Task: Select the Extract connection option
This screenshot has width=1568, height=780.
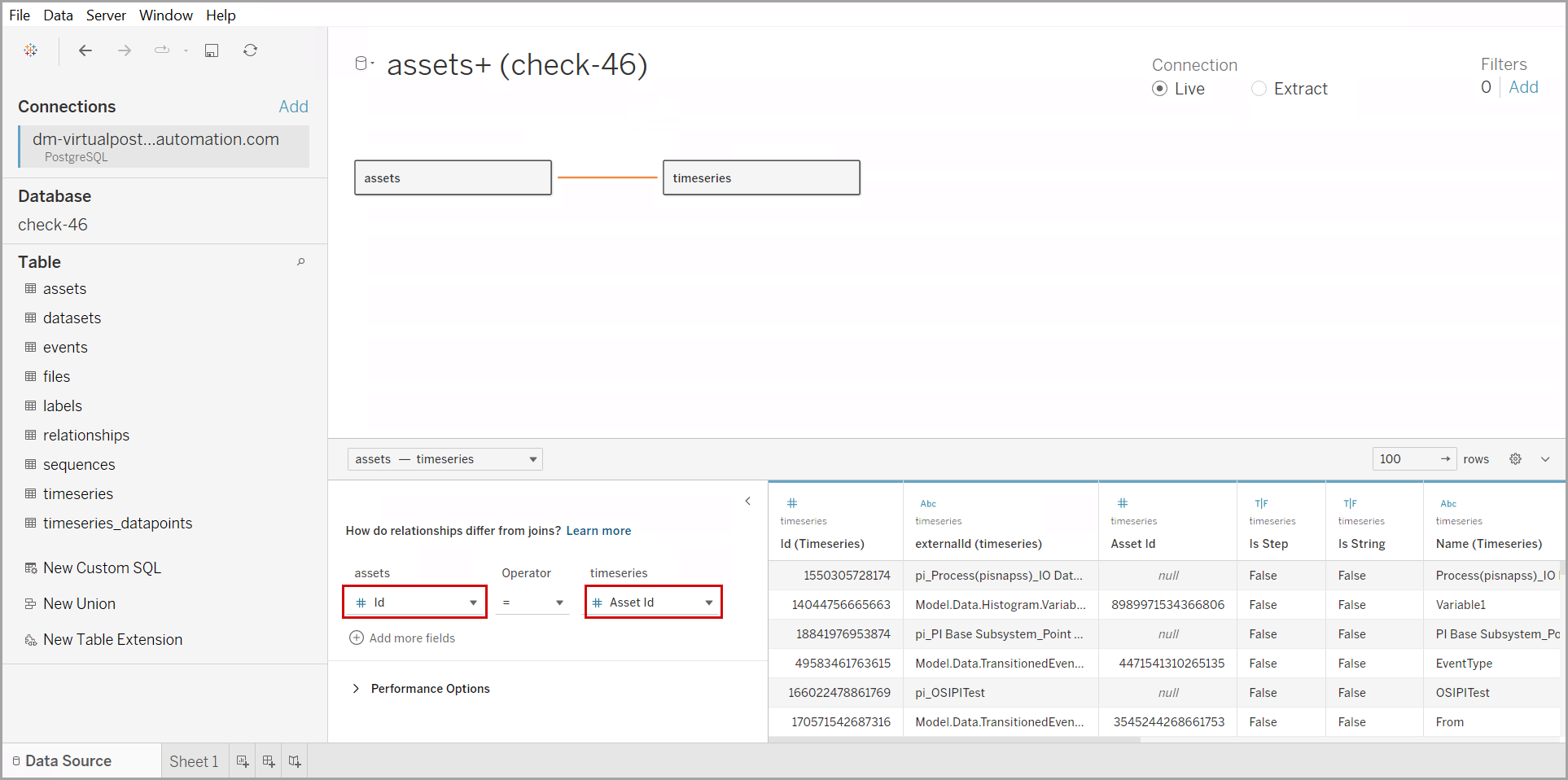Action: pos(1259,89)
